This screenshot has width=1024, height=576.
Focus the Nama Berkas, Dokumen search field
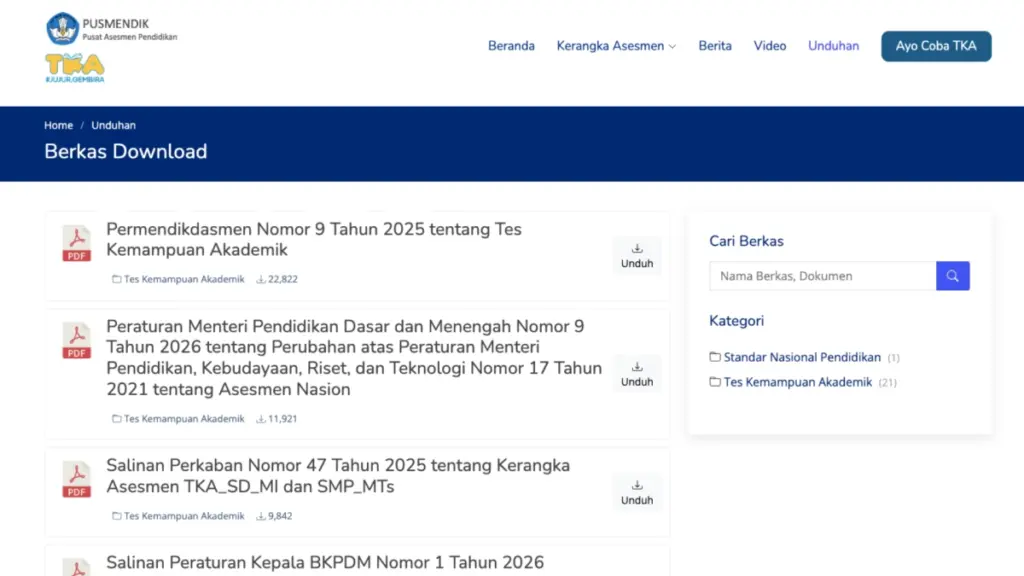click(x=823, y=276)
